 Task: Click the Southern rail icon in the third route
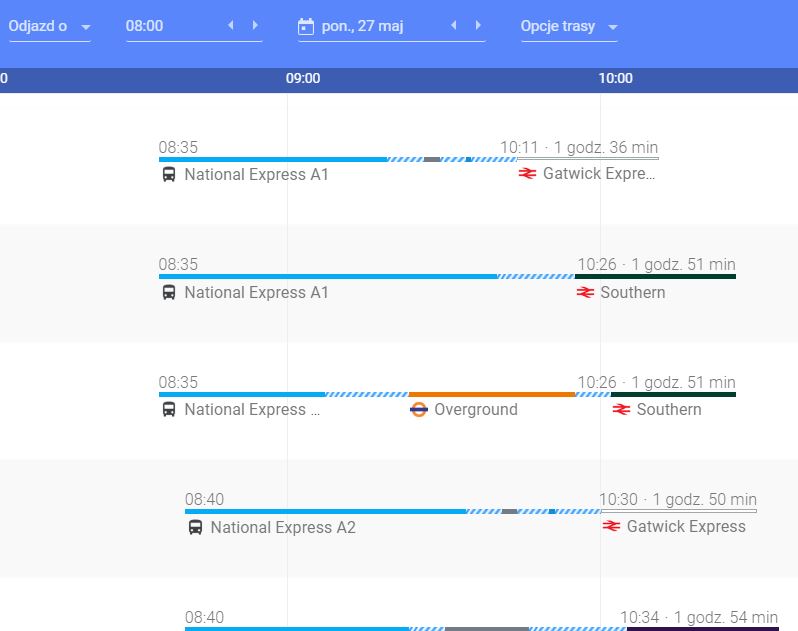pos(621,409)
